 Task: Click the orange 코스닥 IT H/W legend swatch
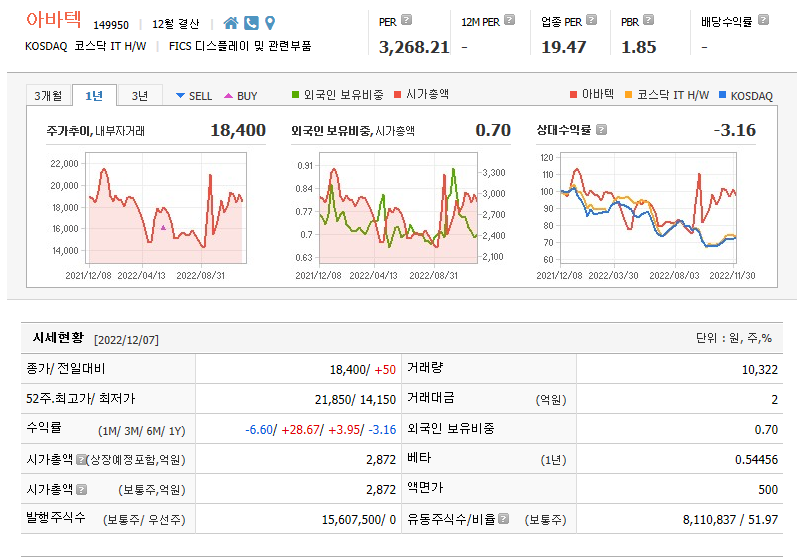point(628,94)
